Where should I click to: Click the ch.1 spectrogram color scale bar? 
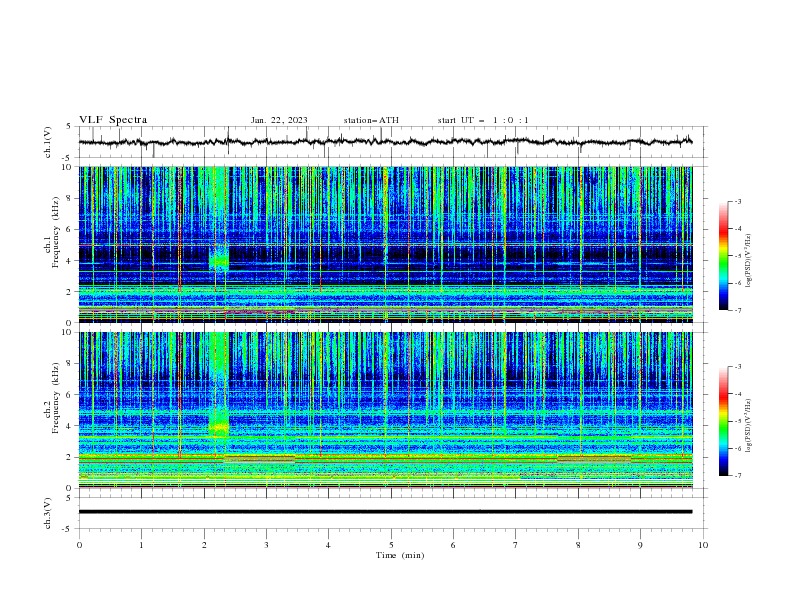pyautogui.click(x=724, y=255)
